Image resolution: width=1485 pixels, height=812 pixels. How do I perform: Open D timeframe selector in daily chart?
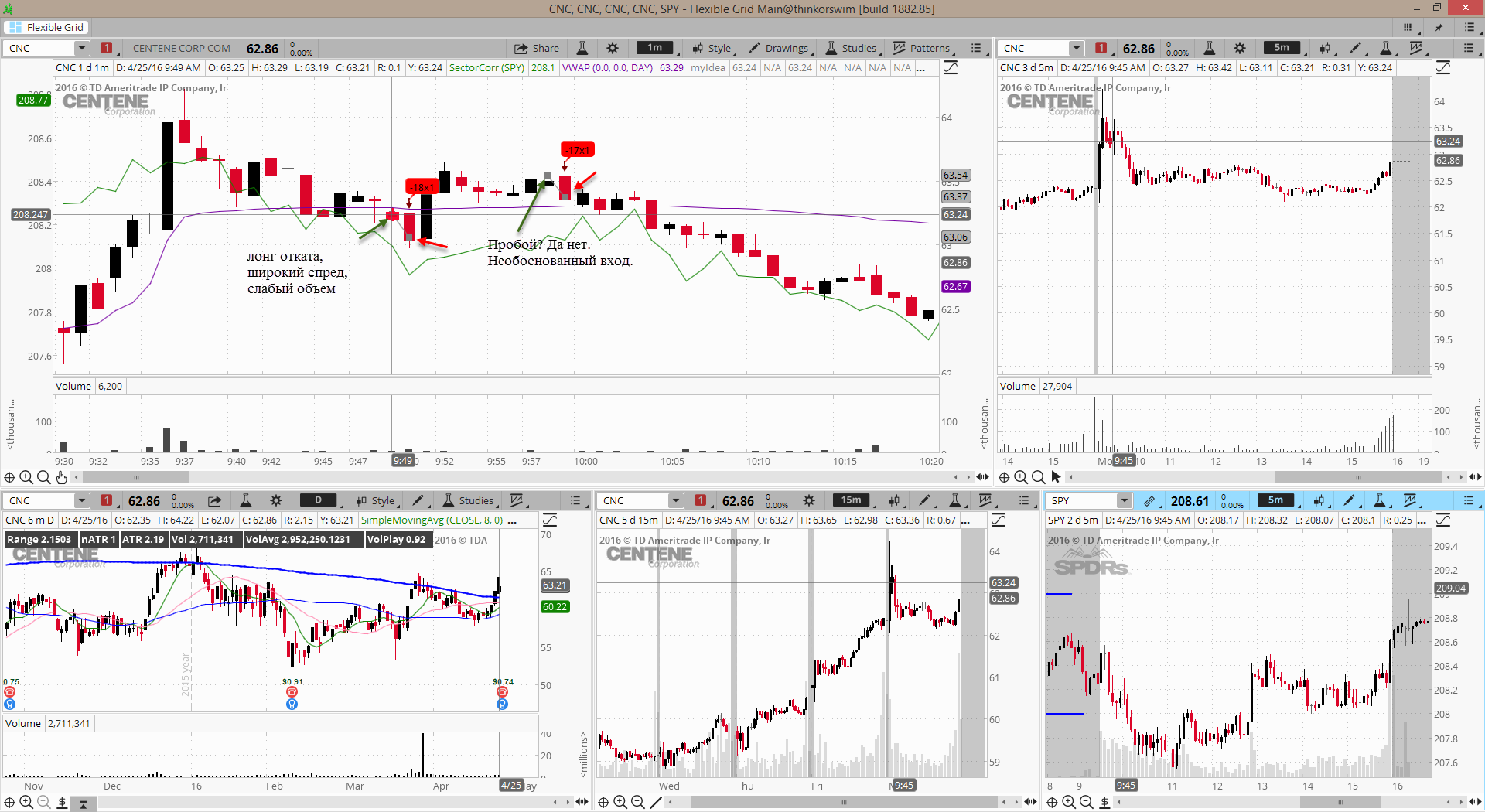click(318, 500)
